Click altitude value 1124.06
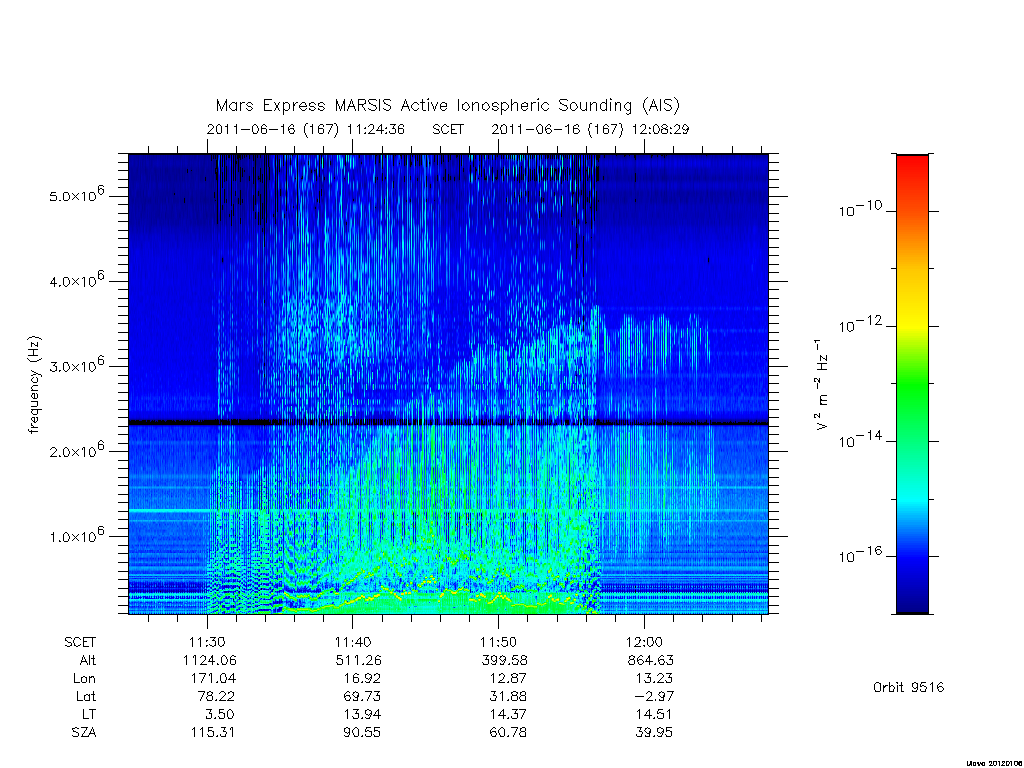Image resolution: width=1024 pixels, height=768 pixels. 210,660
